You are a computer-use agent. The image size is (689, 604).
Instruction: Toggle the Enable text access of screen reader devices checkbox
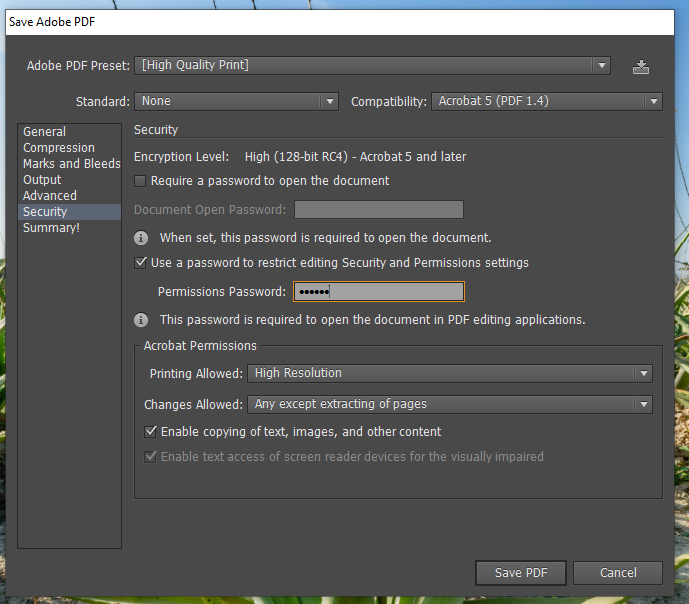pyautogui.click(x=150, y=457)
